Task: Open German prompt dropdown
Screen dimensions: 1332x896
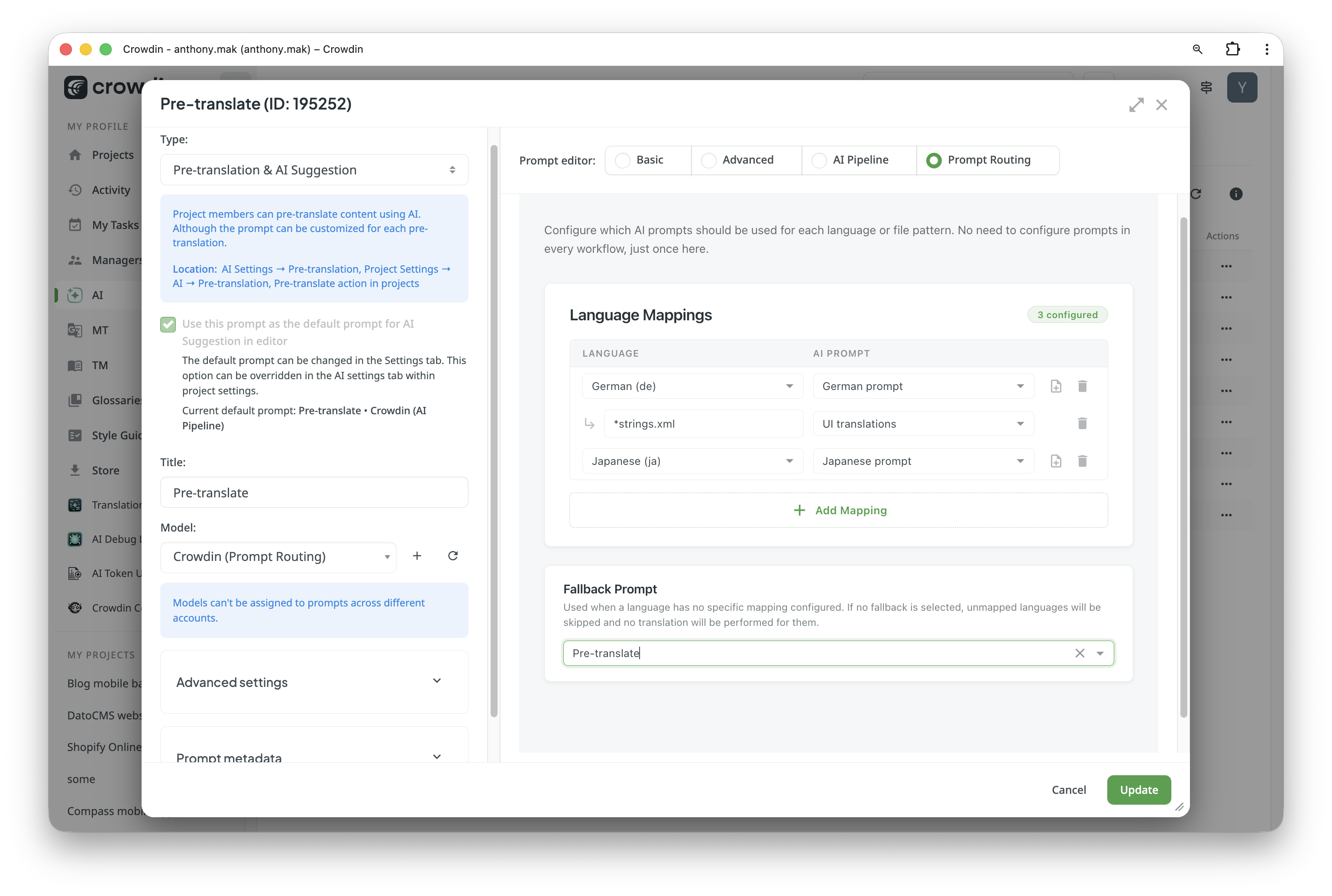Action: (923, 386)
